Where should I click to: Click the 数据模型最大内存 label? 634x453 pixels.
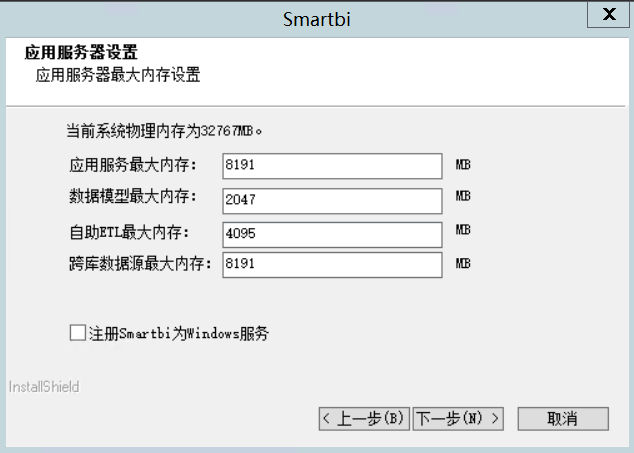coord(133,196)
